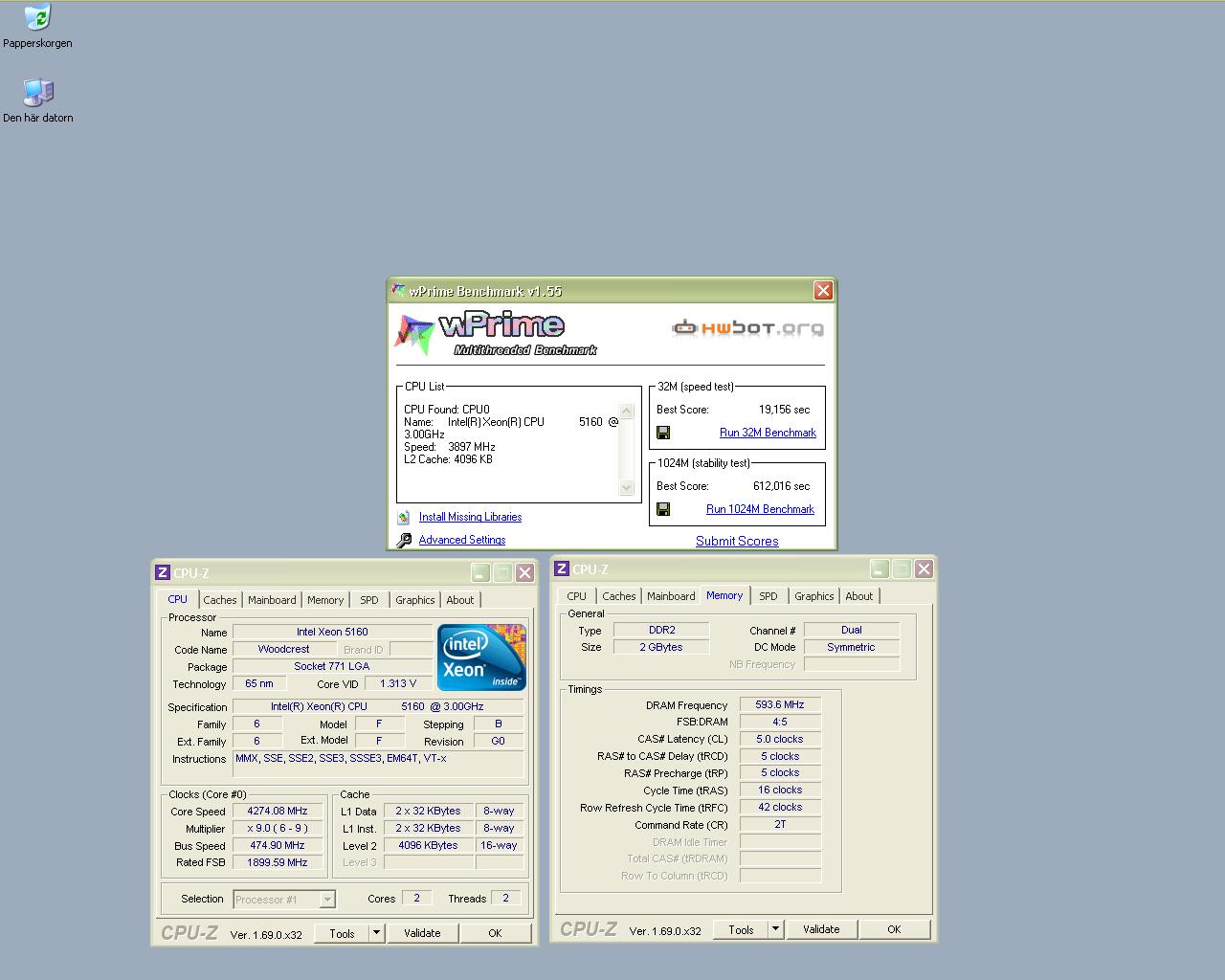Switch to SPD tab in left CPU-Z window
The height and width of the screenshot is (980, 1225).
(x=369, y=600)
